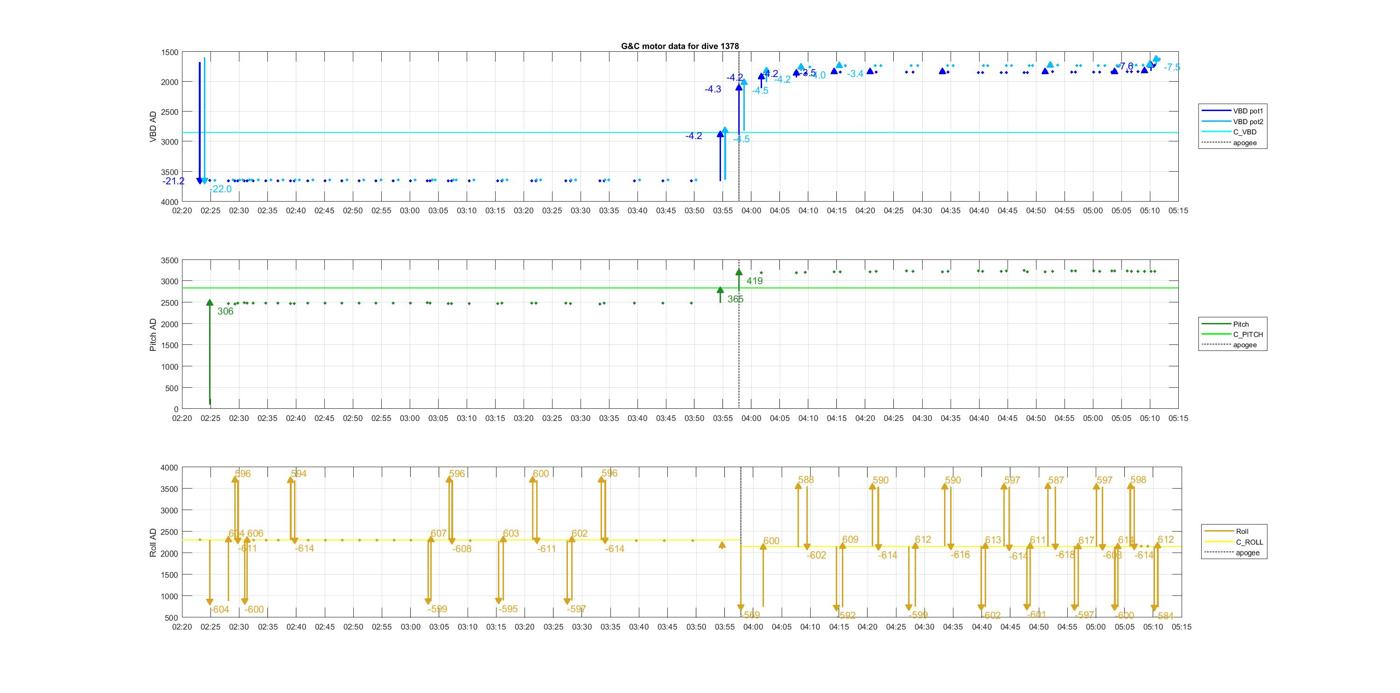Click the '-7.5' VBD data label
Image resolution: width=1400 pixels, height=693 pixels.
tap(1172, 67)
